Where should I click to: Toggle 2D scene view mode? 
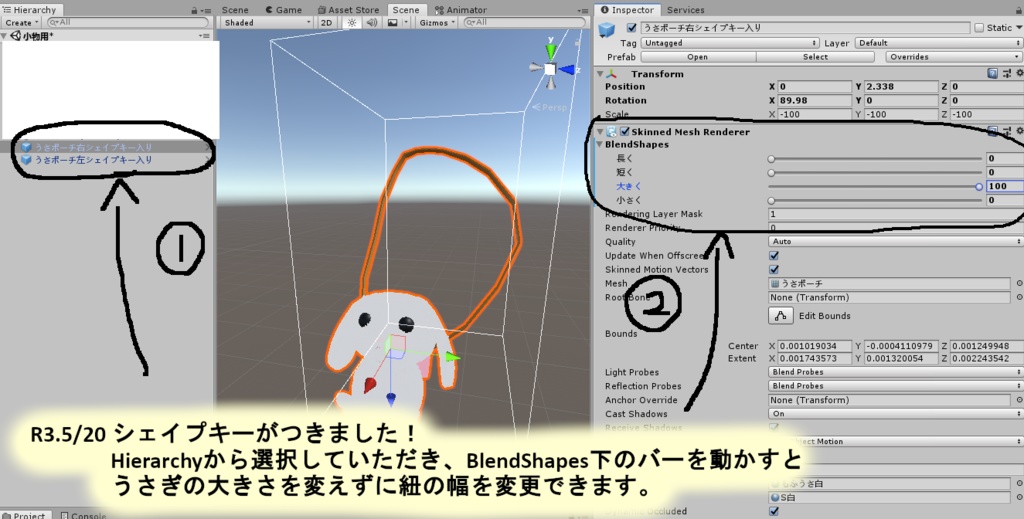(x=327, y=22)
